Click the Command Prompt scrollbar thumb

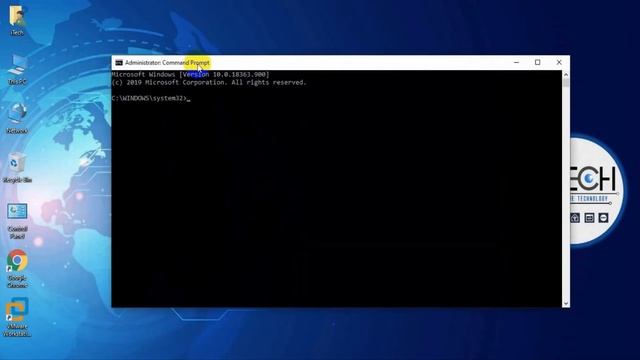tap(566, 83)
